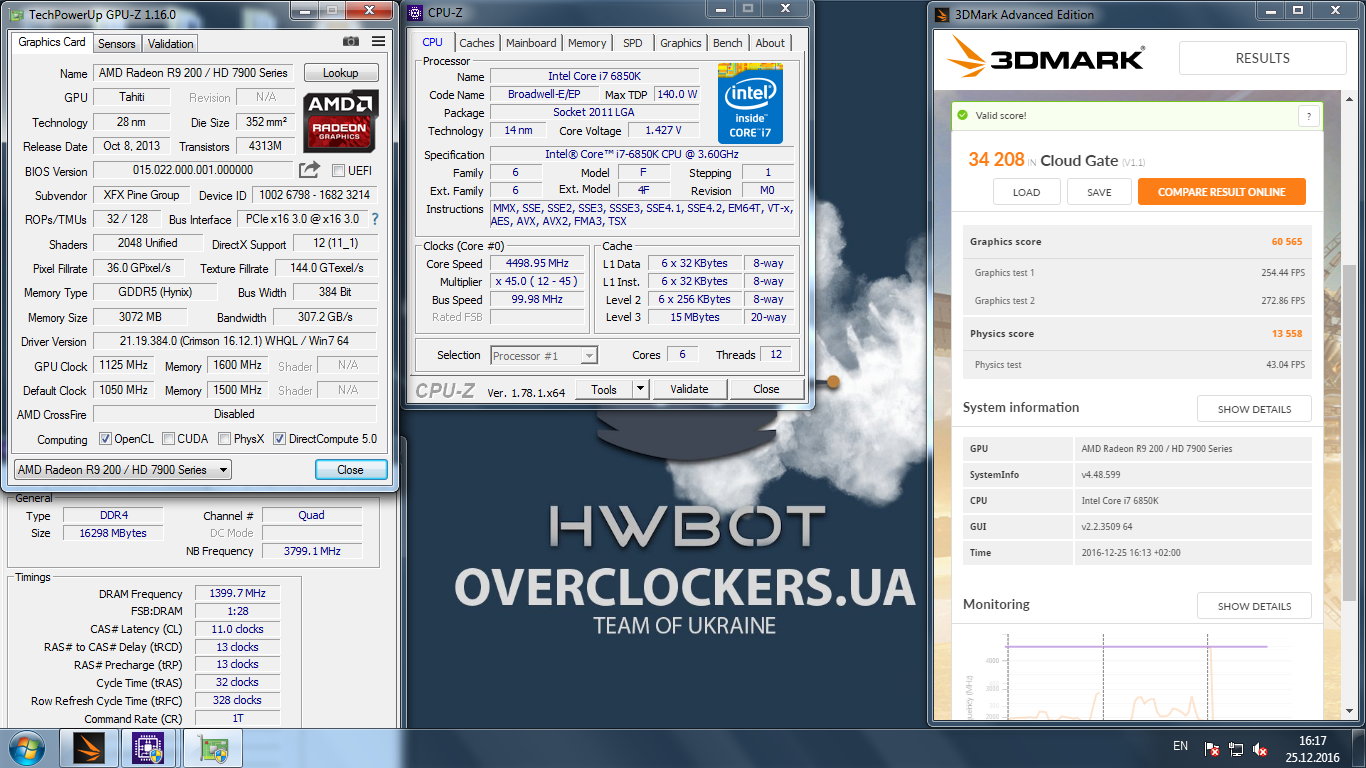1366x768 pixels.
Task: Open the SPD tab in CPU-Z
Action: pyautogui.click(x=633, y=43)
